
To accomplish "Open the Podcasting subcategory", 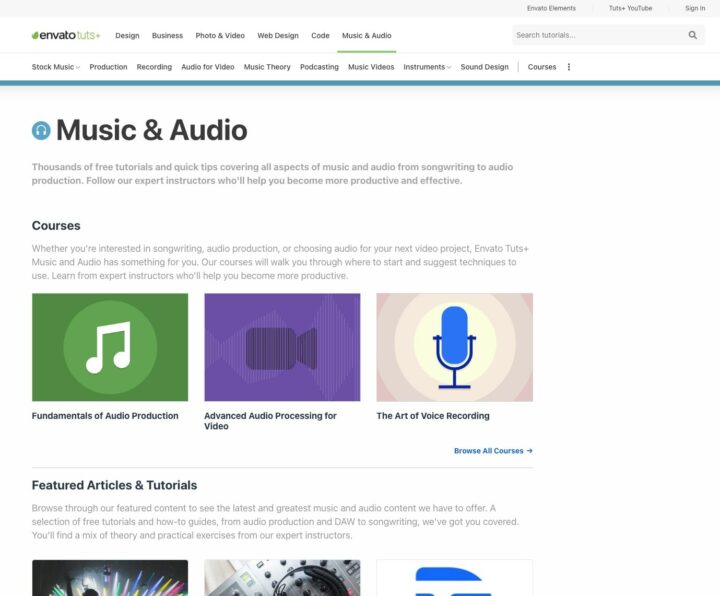I will (319, 67).
